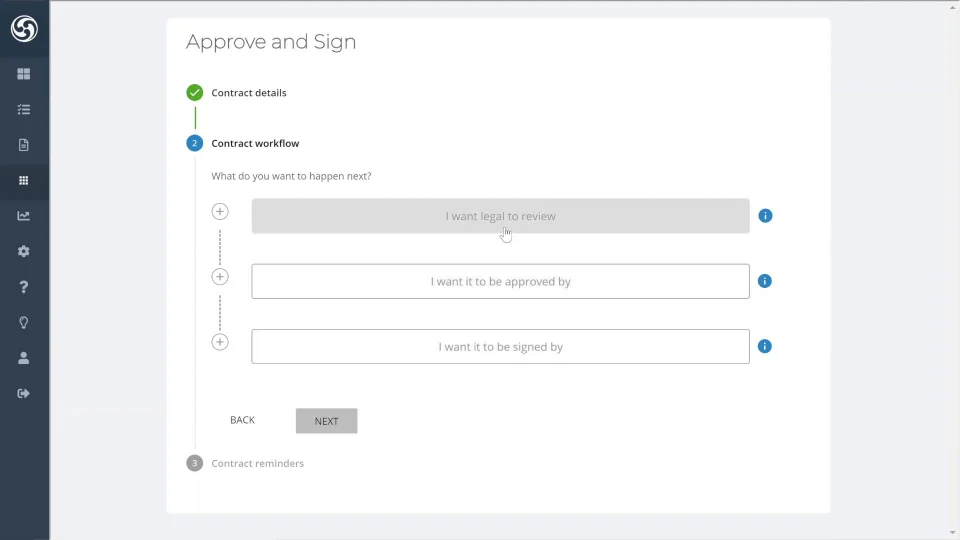
Task: Click plus circle next to signed by
Action: click(x=220, y=342)
